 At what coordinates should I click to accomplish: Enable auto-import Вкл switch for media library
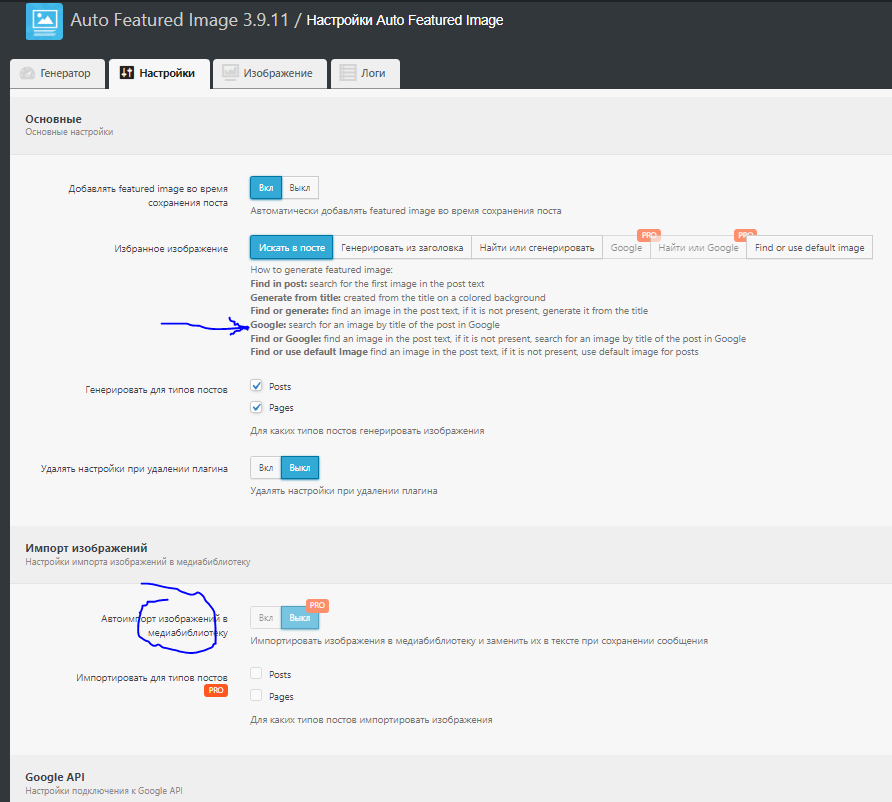click(266, 619)
